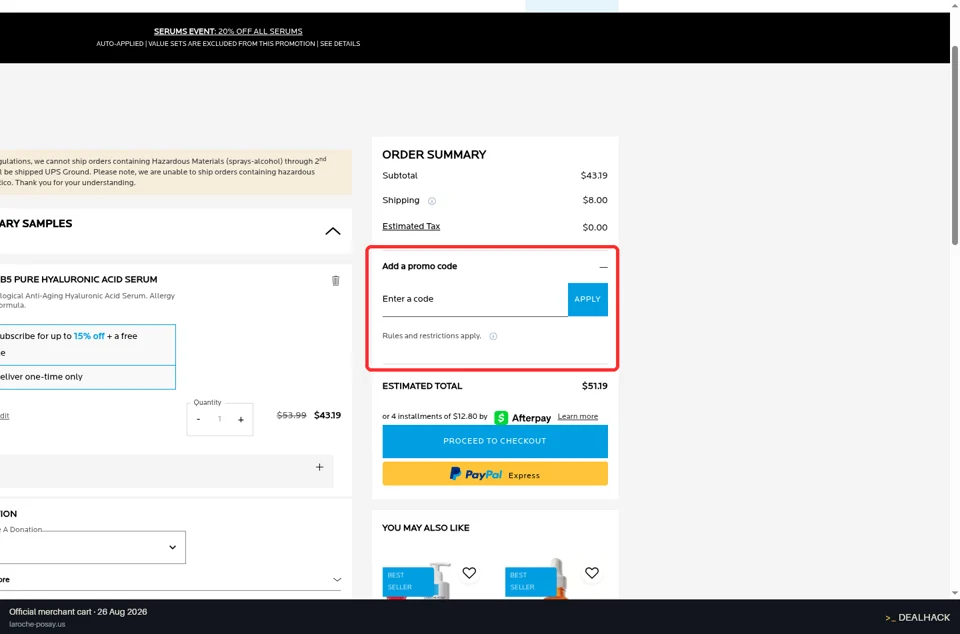
Task: Select Deliver one-time only option
Action: (x=88, y=377)
